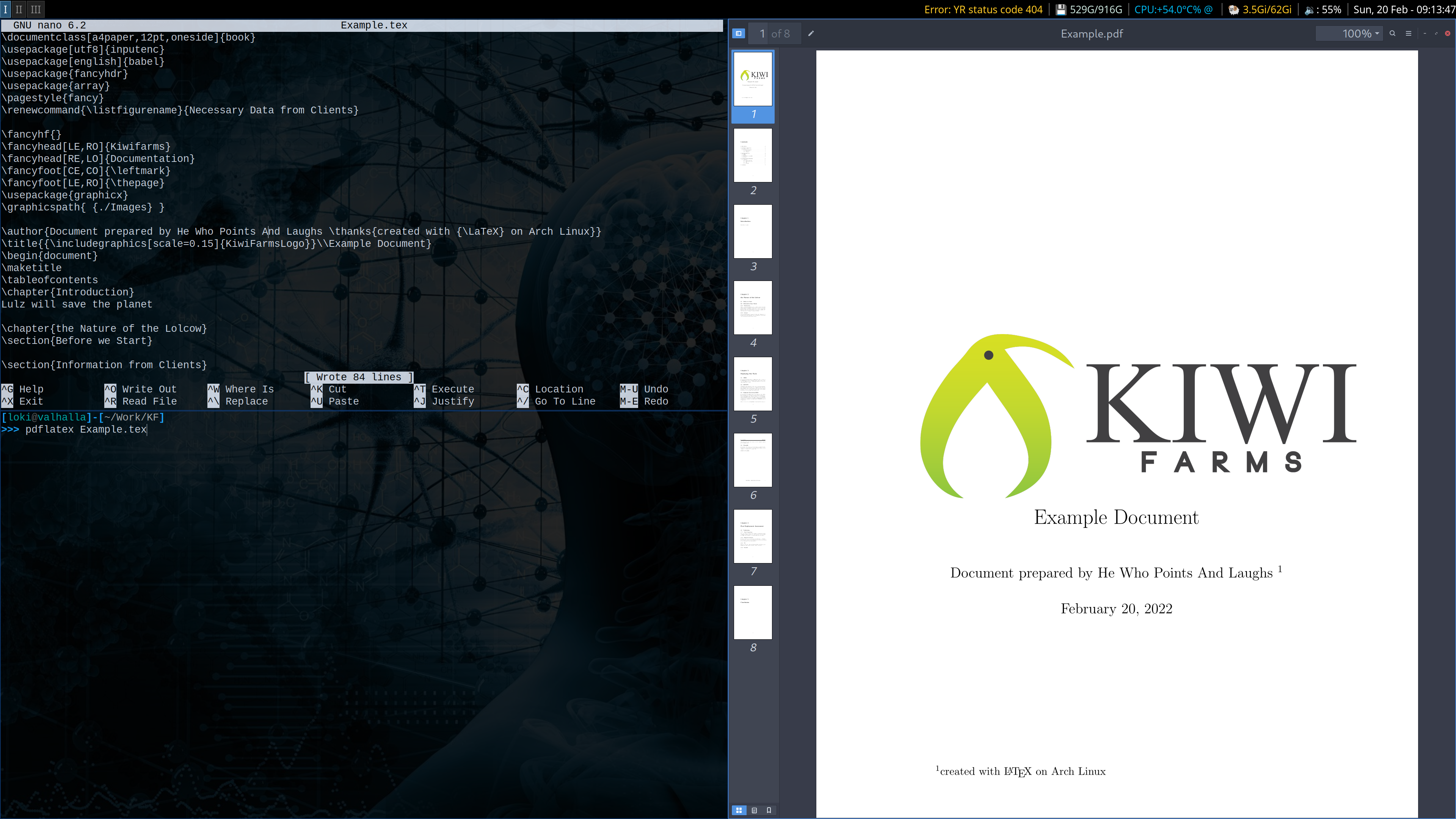Click ^C Location in nano
The width and height of the screenshot is (1456, 819).
551,389
